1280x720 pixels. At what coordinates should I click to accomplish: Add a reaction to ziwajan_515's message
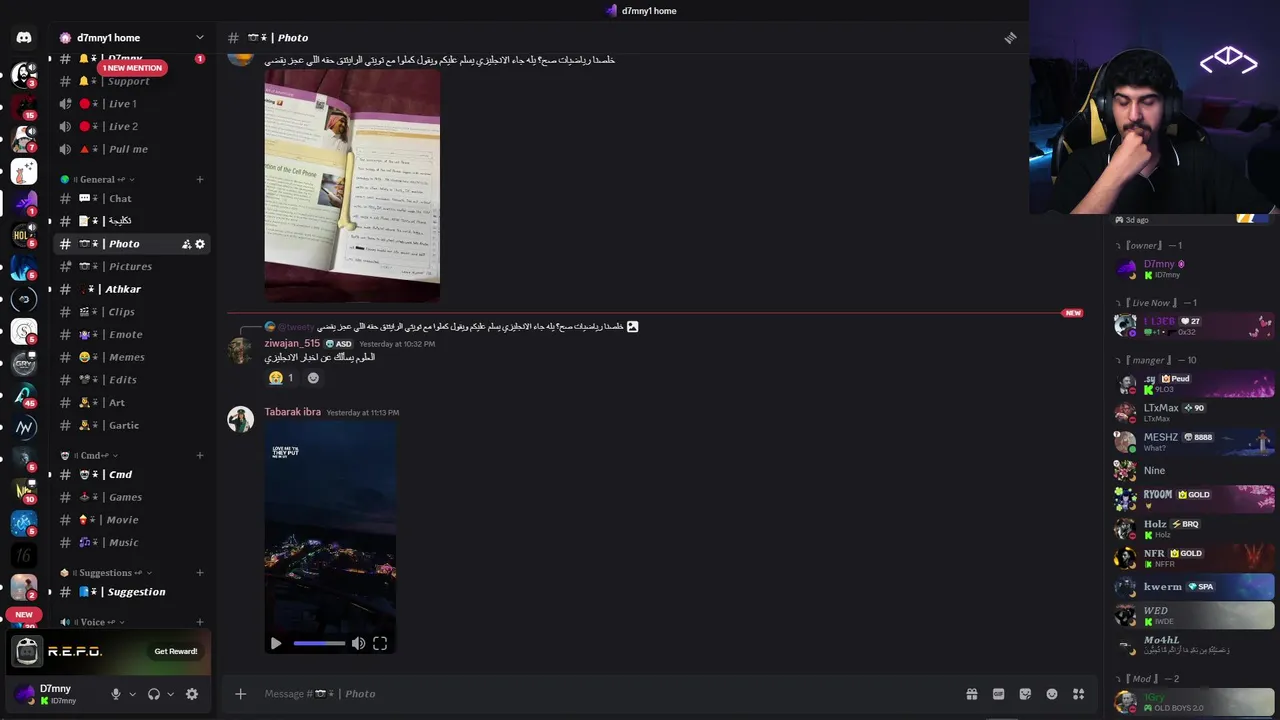click(313, 378)
